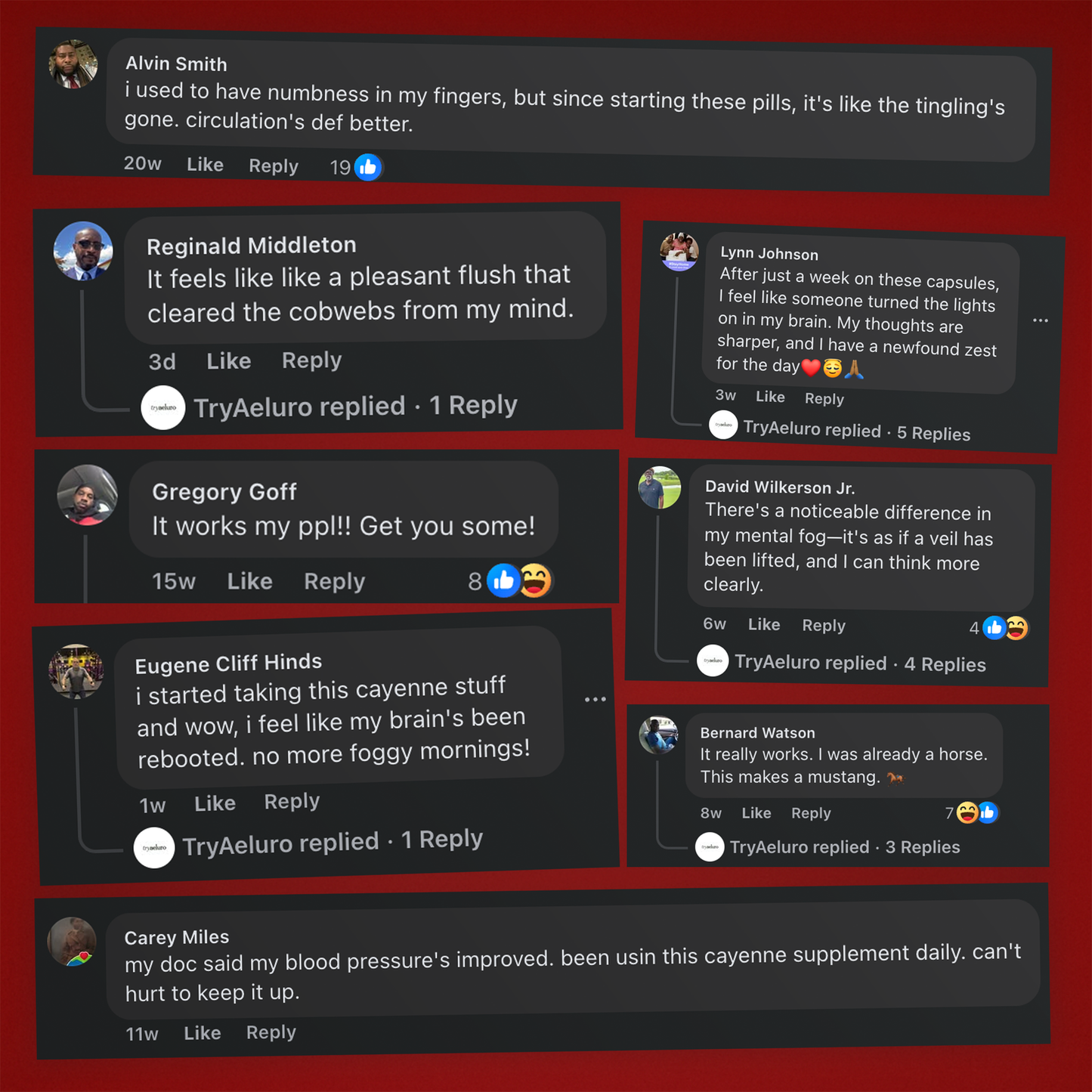Click the thumbs-up reaction on Bernard Watson's comment
Image resolution: width=1092 pixels, height=1092 pixels.
988,812
